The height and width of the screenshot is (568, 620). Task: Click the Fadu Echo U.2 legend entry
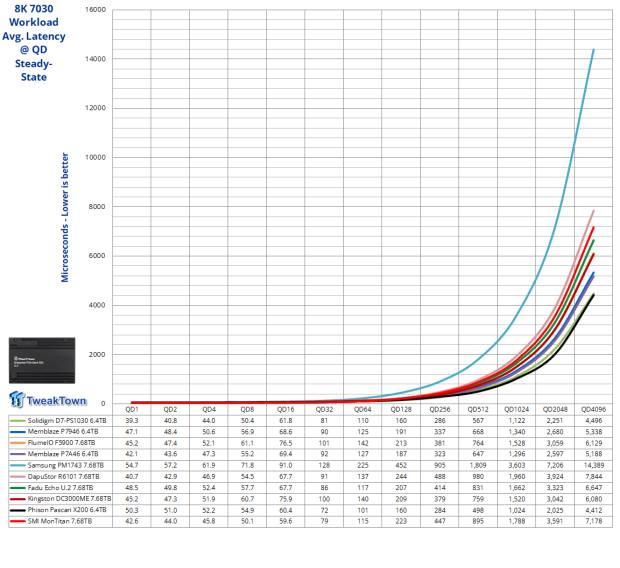[60, 488]
